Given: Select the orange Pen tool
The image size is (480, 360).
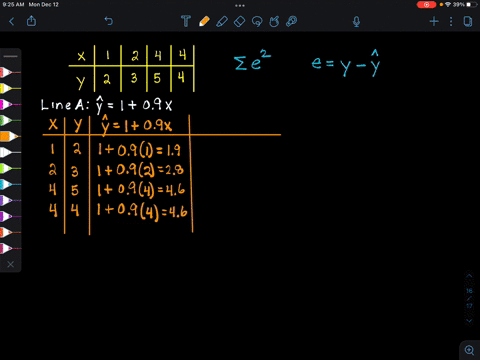Looking at the screenshot, I should tap(204, 21).
